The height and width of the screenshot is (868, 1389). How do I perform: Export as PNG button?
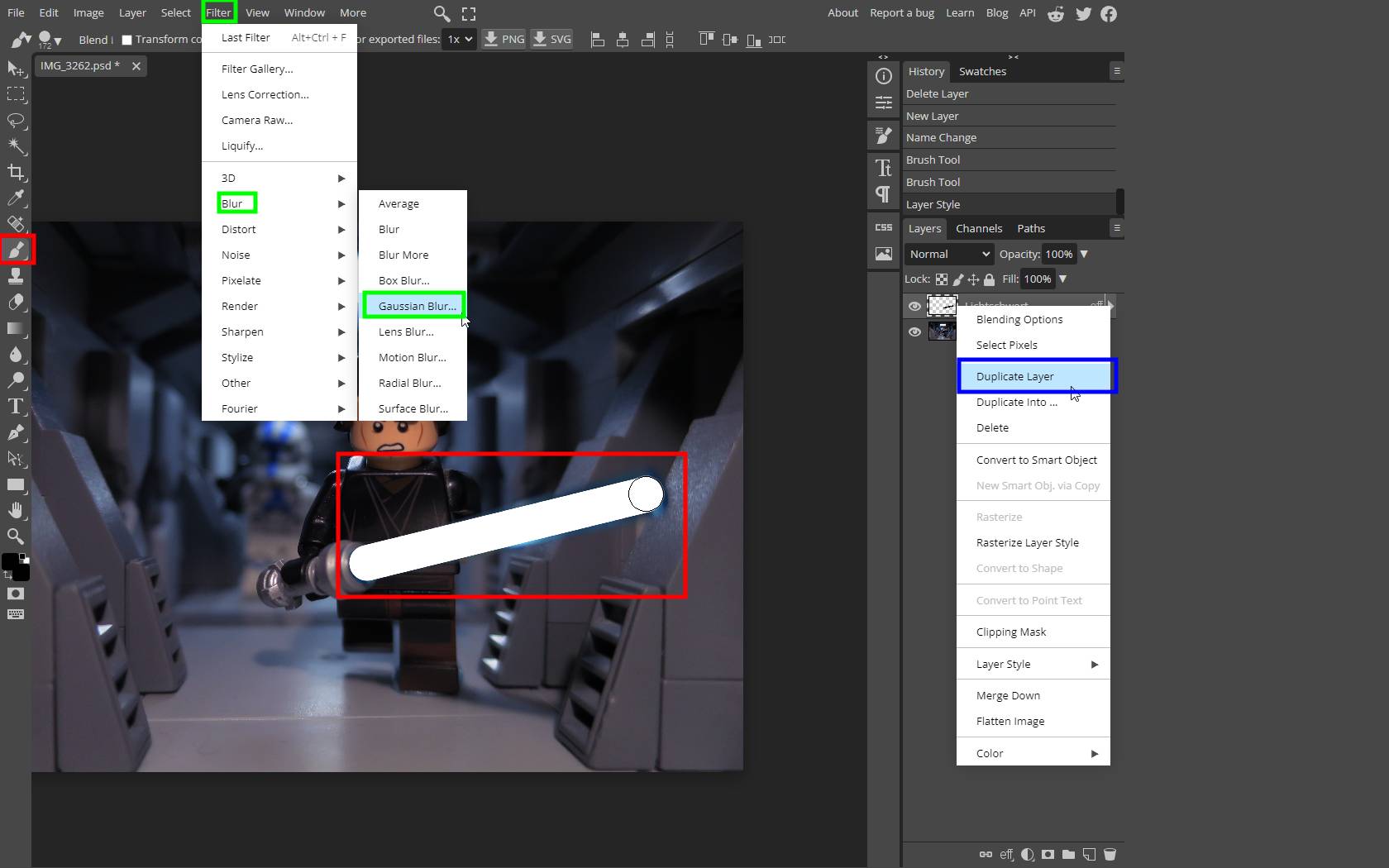504,39
